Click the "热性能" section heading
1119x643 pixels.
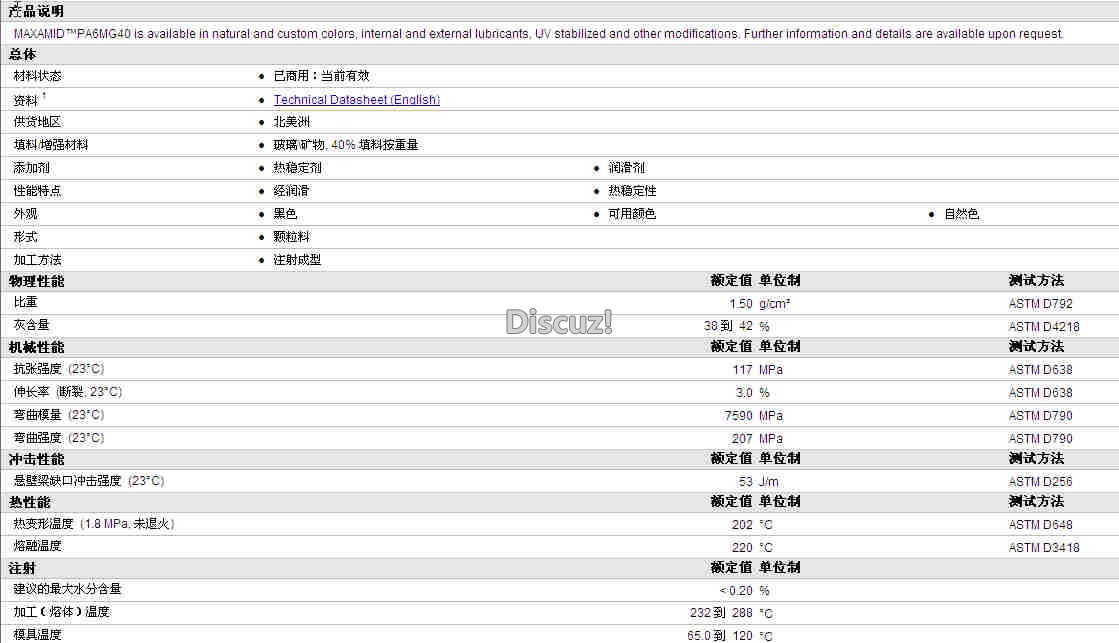pyautogui.click(x=30, y=502)
